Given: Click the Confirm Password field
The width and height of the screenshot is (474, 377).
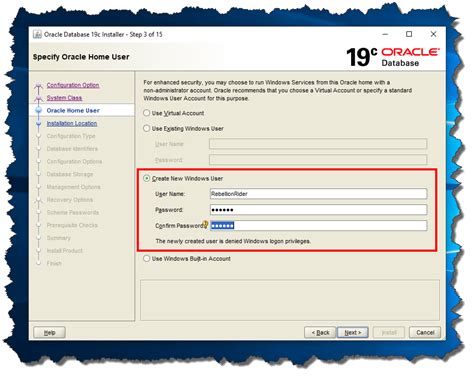Looking at the screenshot, I should click(318, 226).
